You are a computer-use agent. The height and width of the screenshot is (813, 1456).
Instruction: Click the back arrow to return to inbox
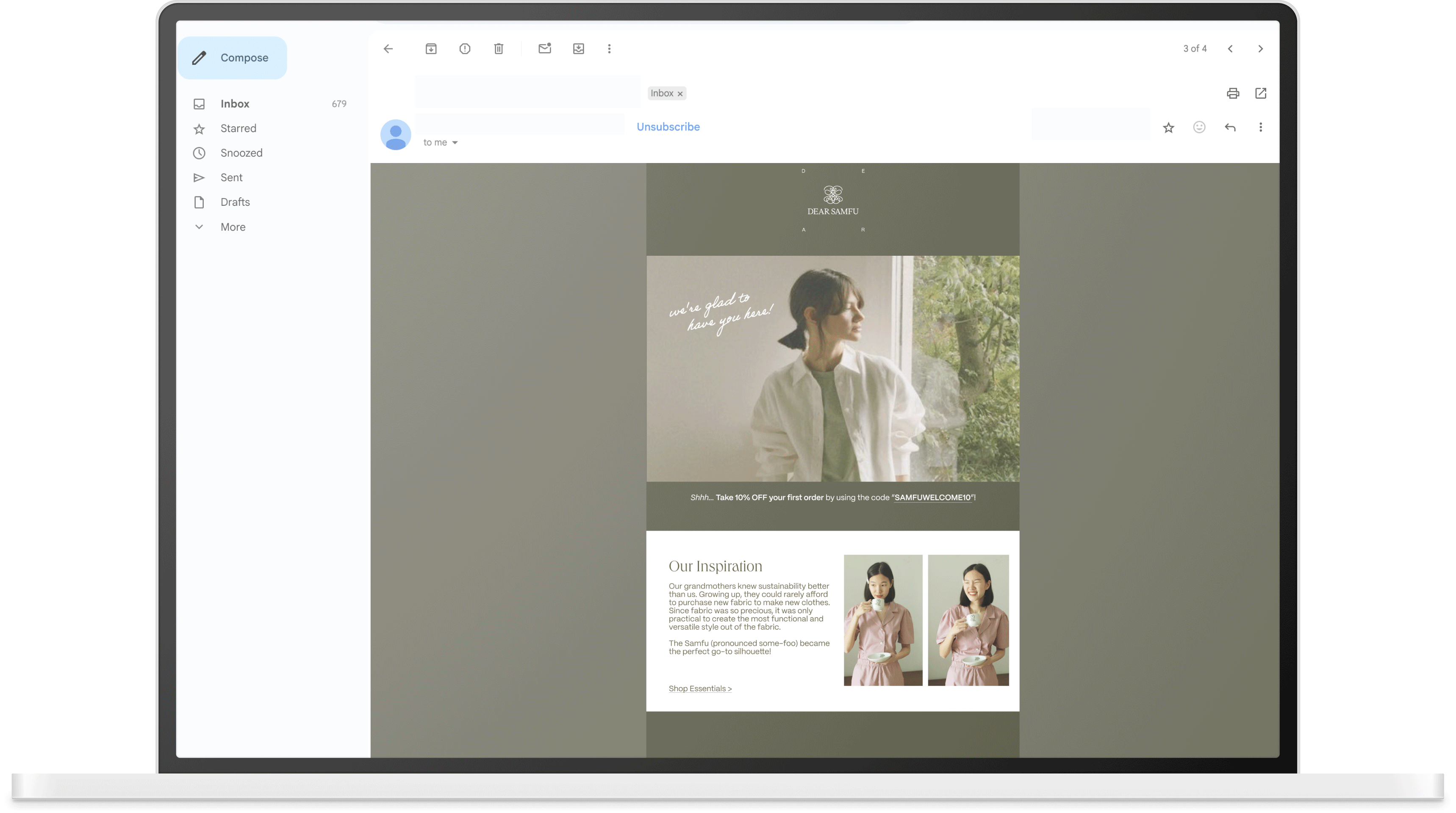(388, 49)
